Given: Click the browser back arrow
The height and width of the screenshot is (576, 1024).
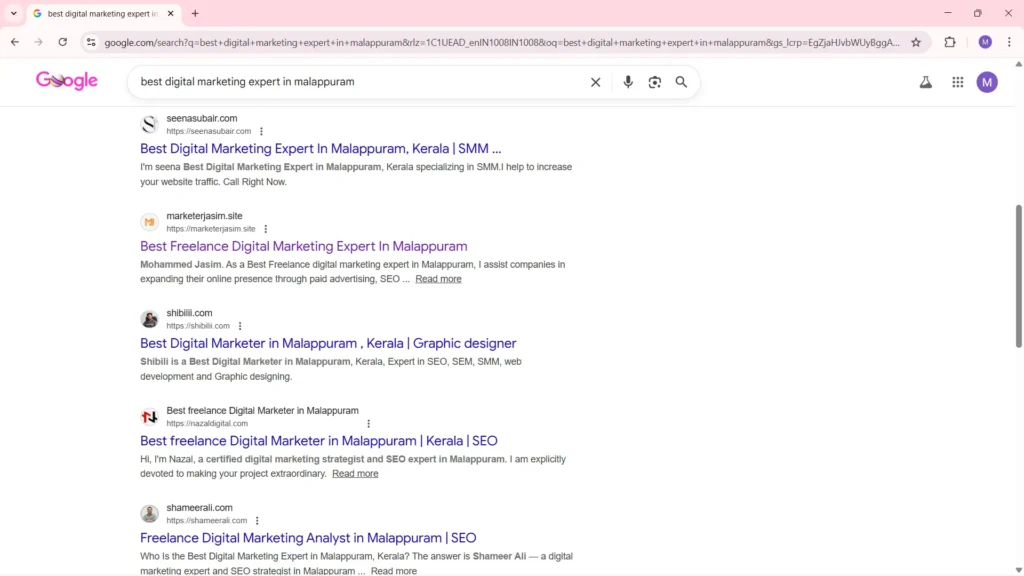Looking at the screenshot, I should click(14, 43).
